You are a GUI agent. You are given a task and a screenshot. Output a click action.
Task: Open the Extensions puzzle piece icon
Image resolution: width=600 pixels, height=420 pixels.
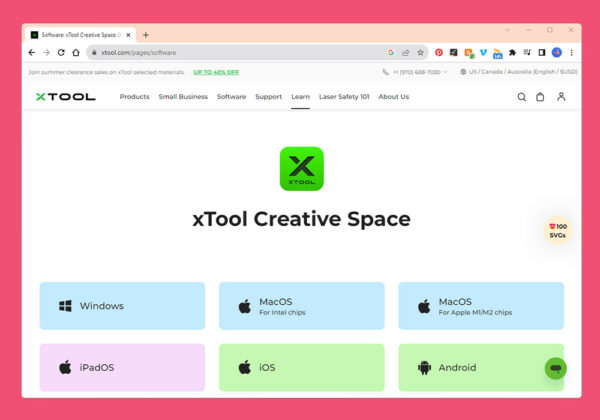(x=512, y=52)
